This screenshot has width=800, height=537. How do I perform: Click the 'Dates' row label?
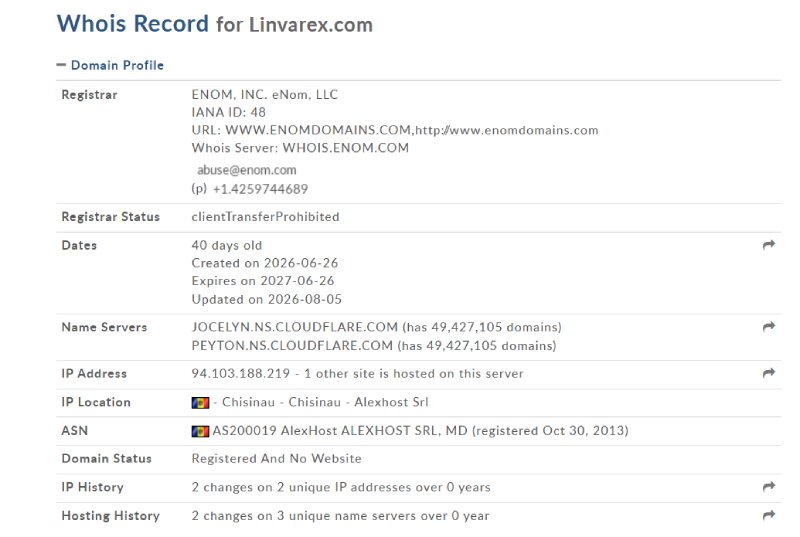click(x=79, y=245)
